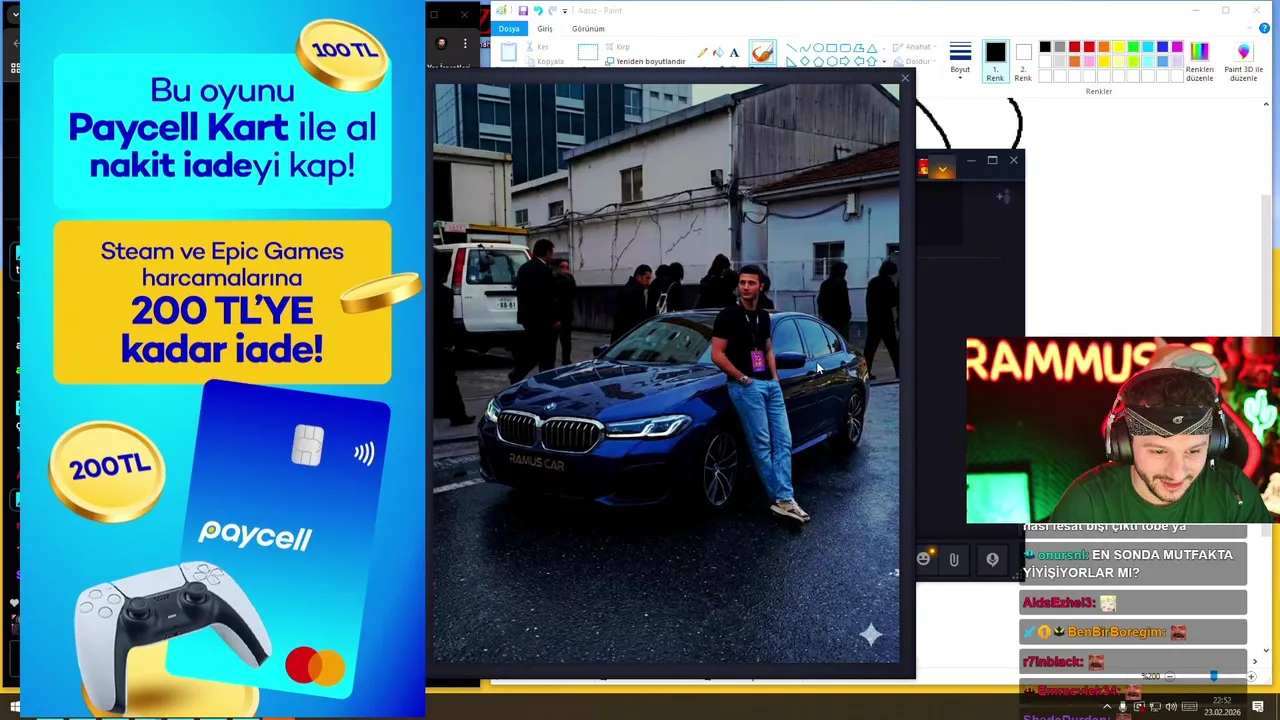
Task: Open the emoji picker in the chat window
Action: click(x=924, y=559)
